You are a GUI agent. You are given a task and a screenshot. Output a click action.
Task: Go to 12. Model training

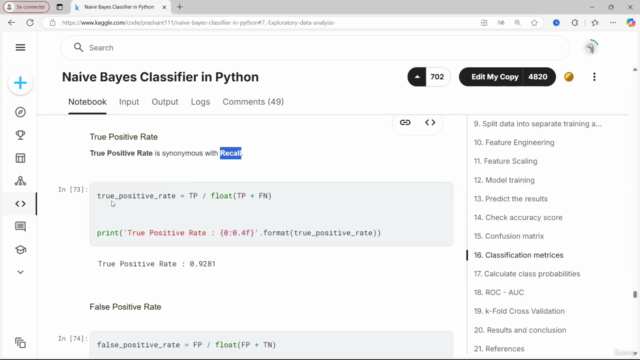tap(504, 180)
